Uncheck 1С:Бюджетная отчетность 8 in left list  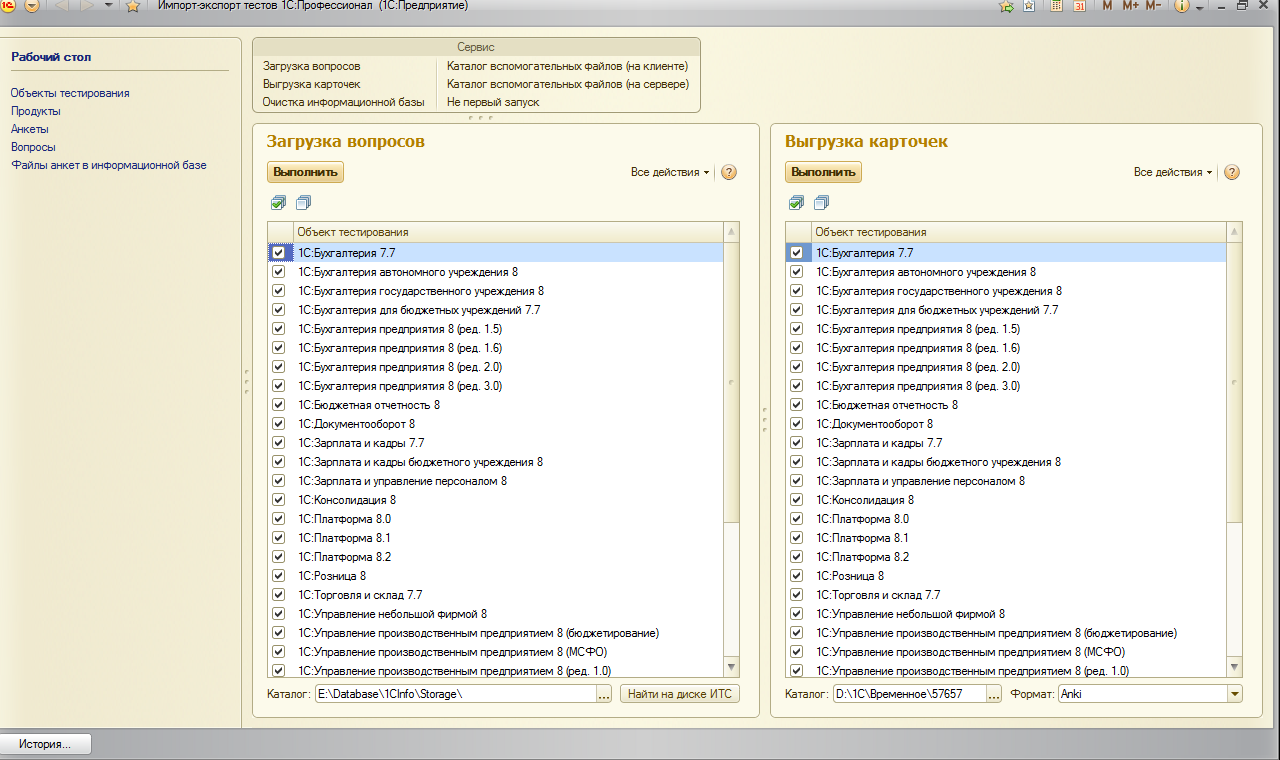click(x=278, y=405)
